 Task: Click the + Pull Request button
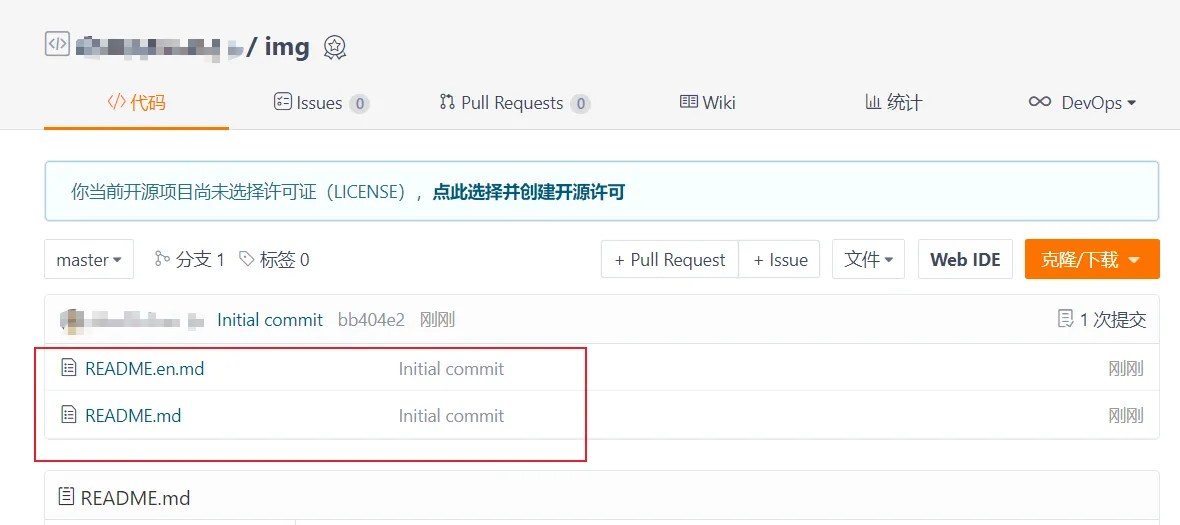pos(669,260)
